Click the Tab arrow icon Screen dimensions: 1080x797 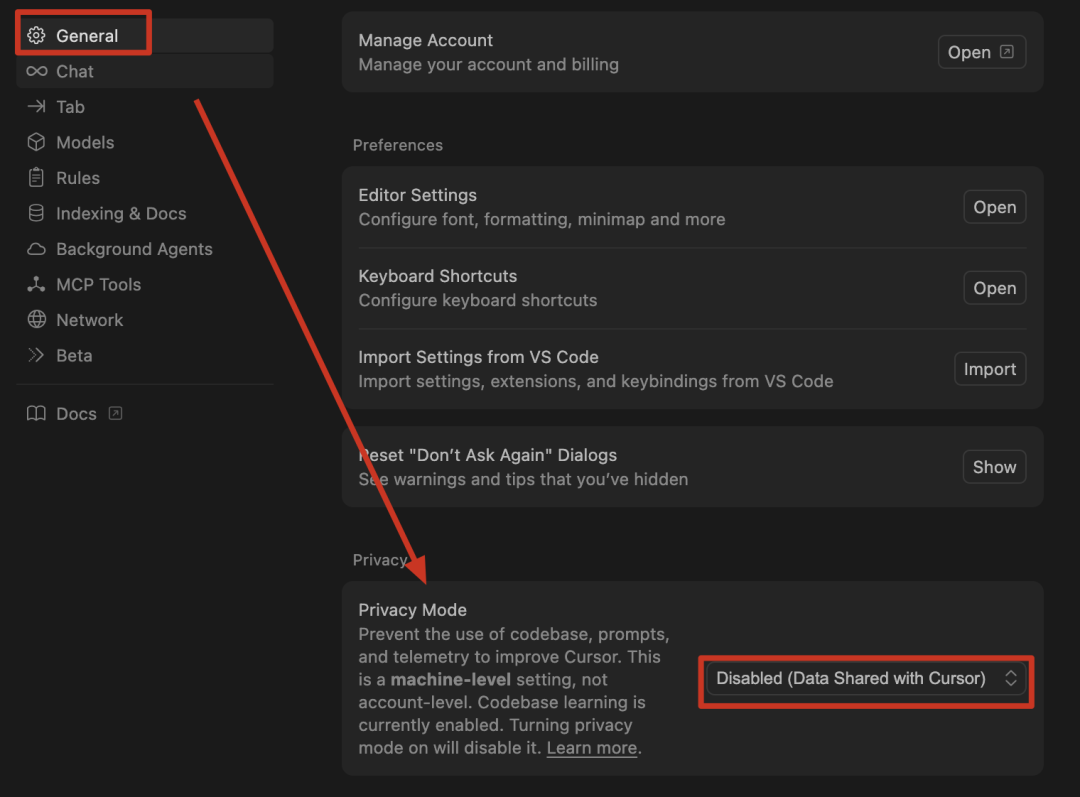(x=37, y=107)
